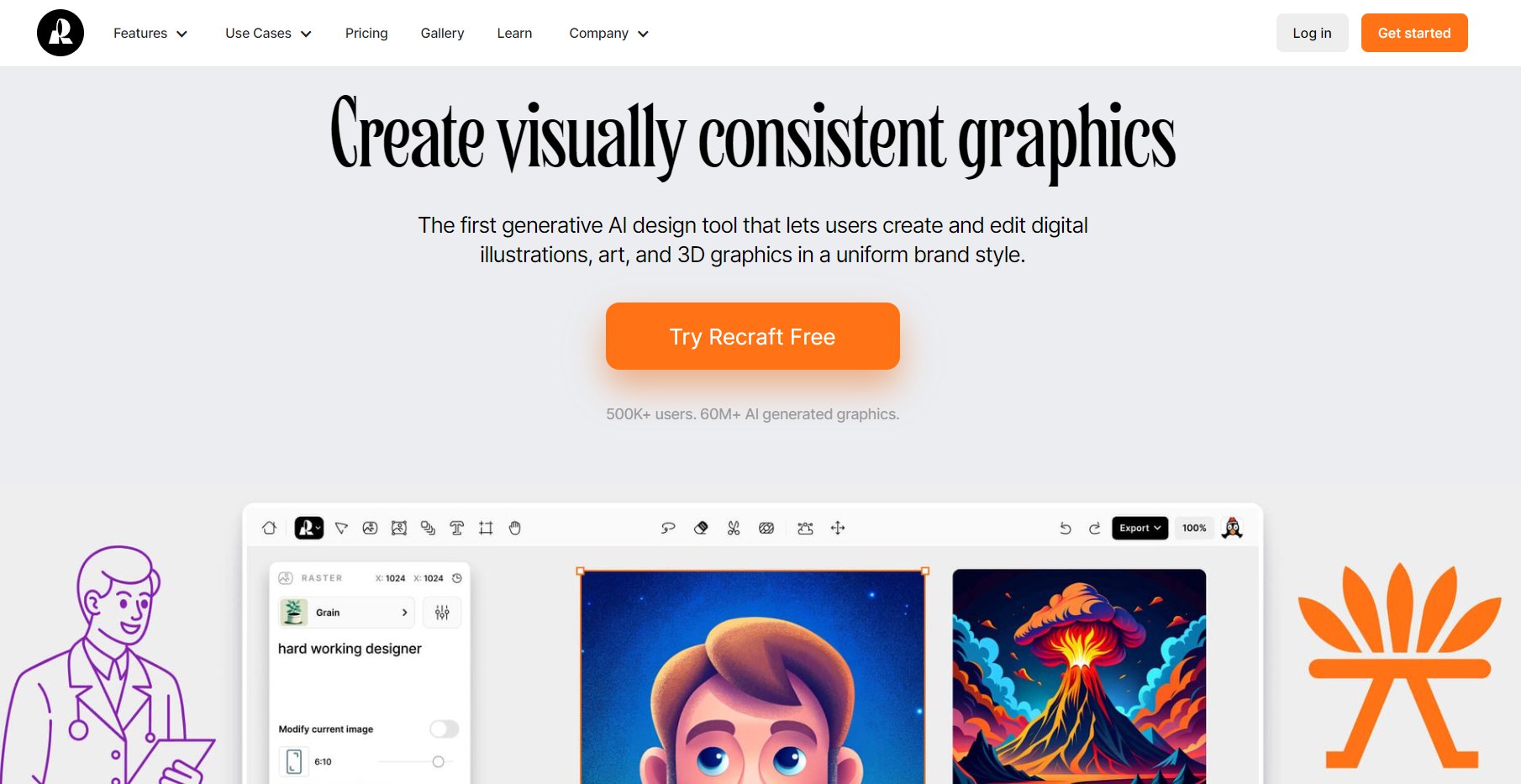
Task: Click the undo arrow in the toolbar
Action: pyautogui.click(x=1066, y=528)
